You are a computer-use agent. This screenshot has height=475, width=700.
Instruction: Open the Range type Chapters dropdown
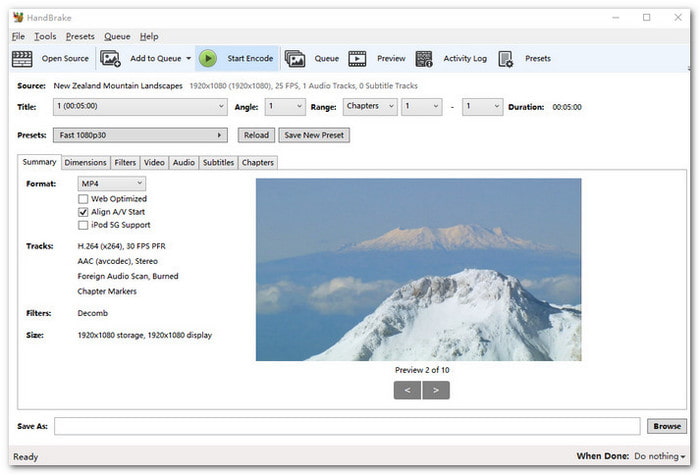point(370,107)
